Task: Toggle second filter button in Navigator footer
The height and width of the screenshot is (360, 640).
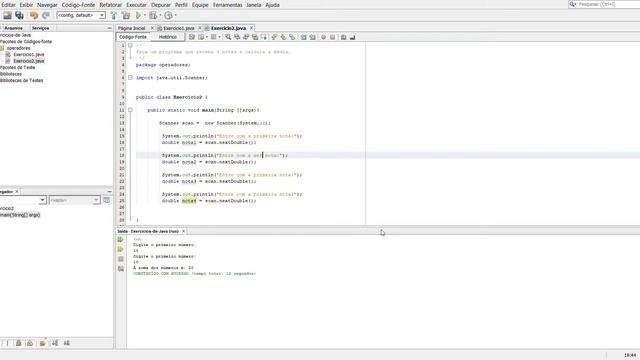Action: [x=18, y=343]
